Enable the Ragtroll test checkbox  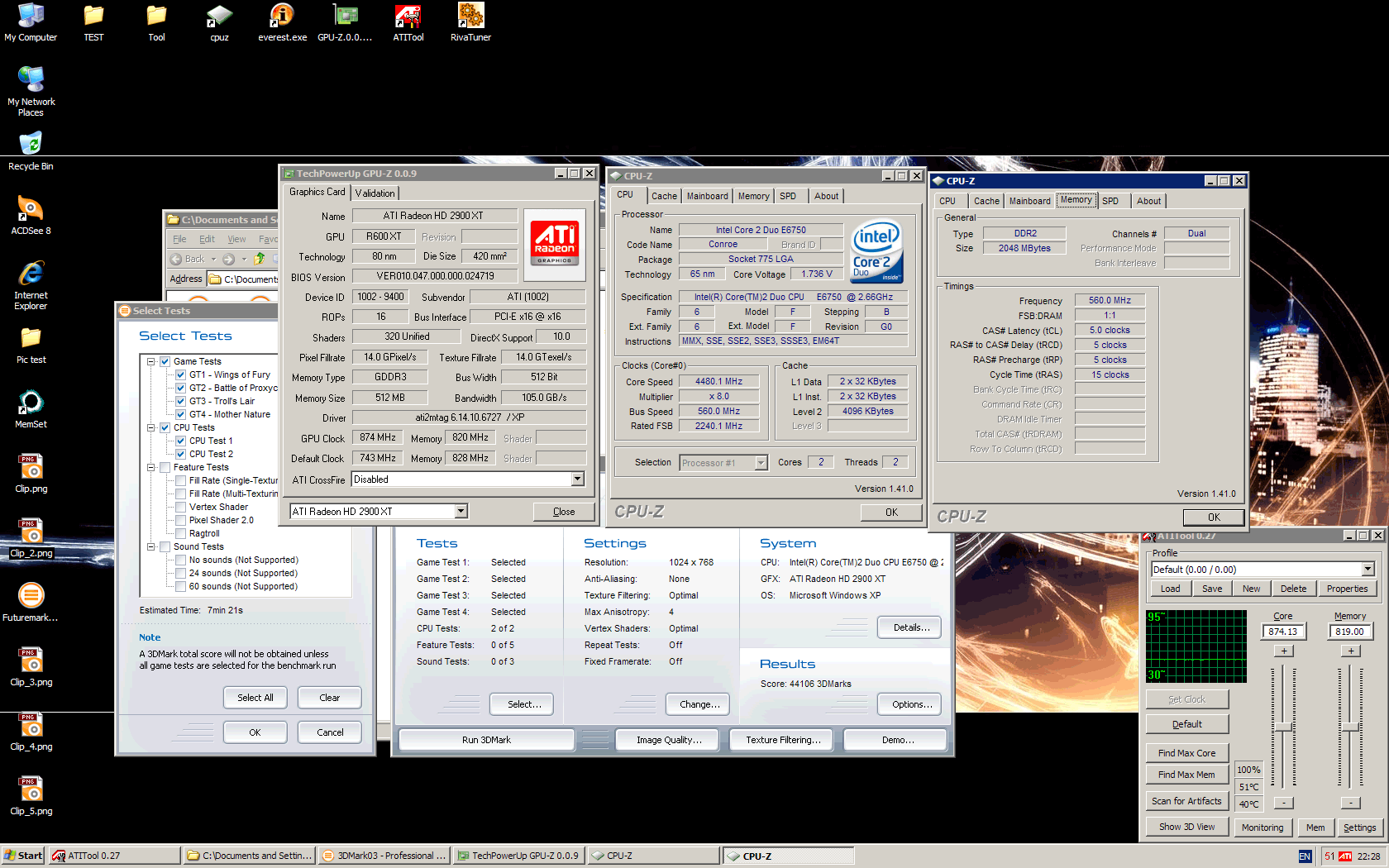click(181, 533)
